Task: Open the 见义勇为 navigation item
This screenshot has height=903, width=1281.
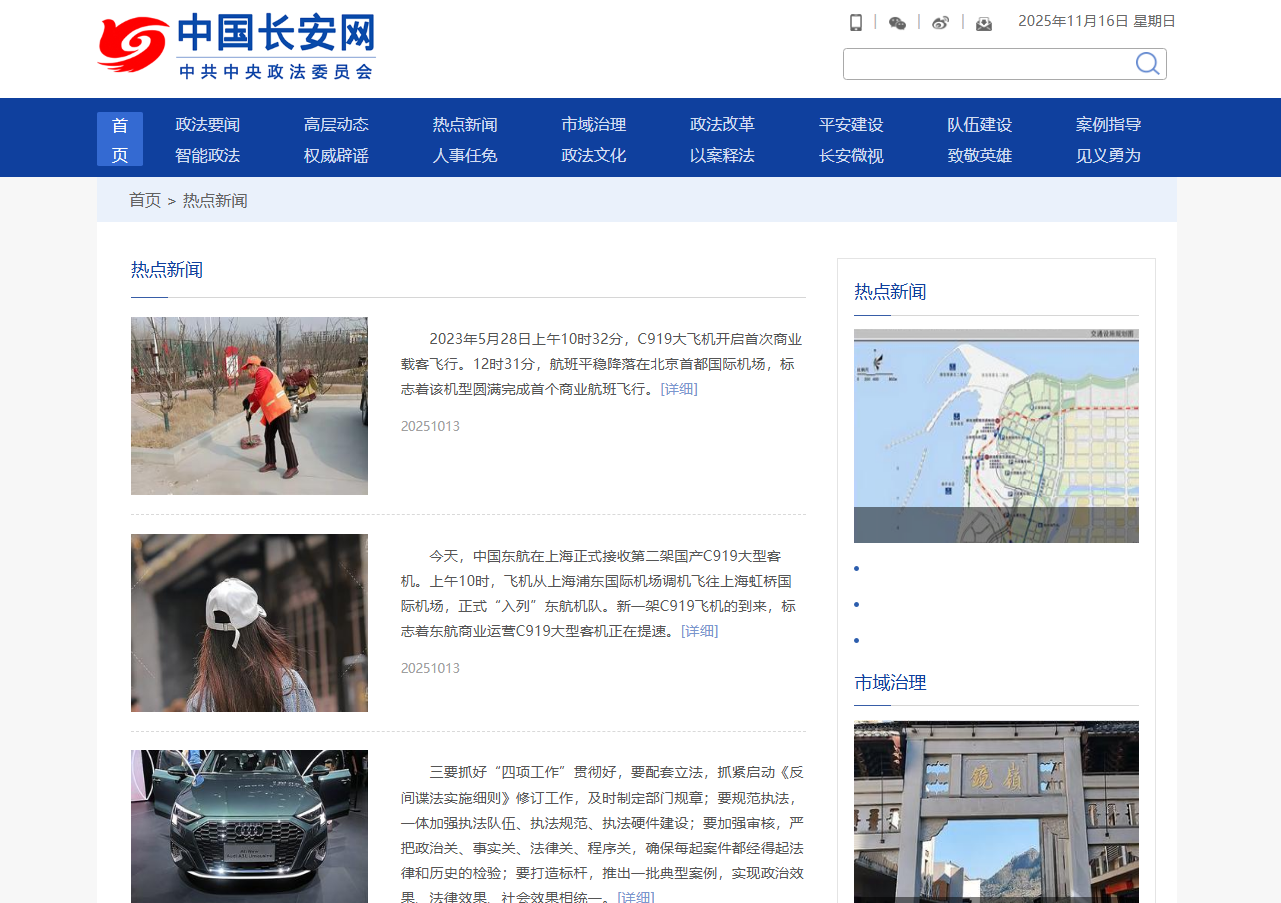Action: coord(1108,156)
